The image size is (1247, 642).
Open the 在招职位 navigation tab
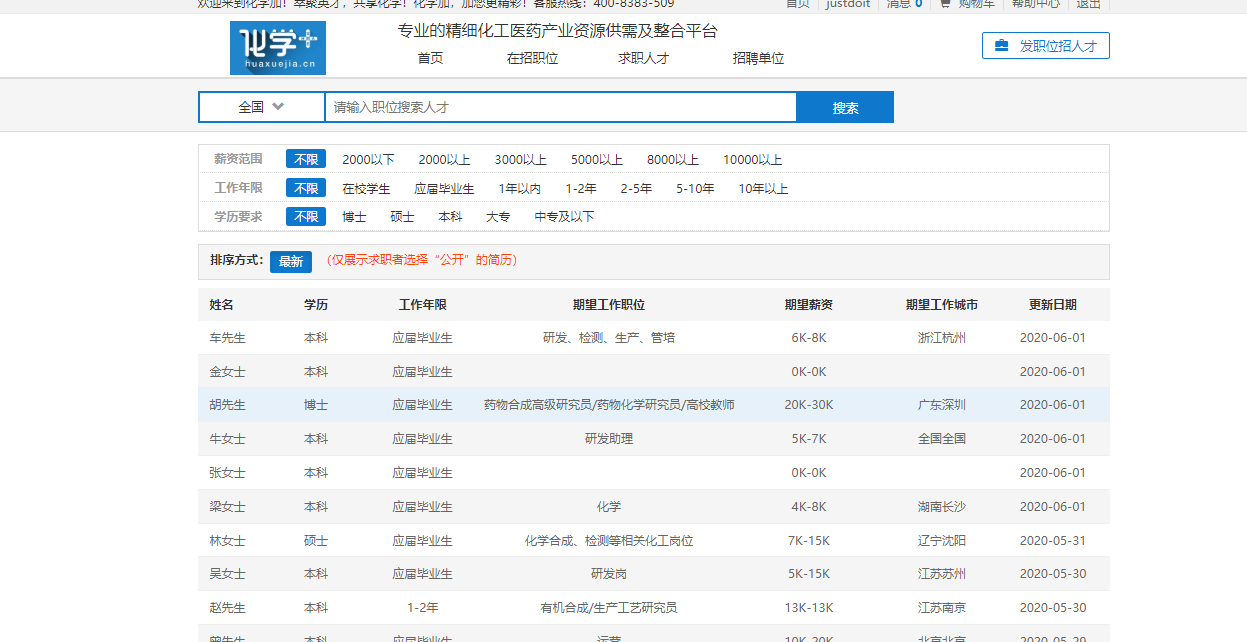[532, 58]
